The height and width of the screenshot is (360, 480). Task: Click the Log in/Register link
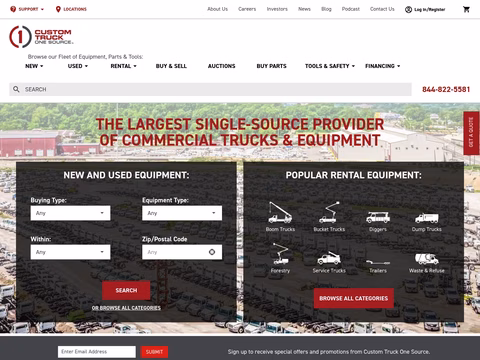pyautogui.click(x=430, y=10)
